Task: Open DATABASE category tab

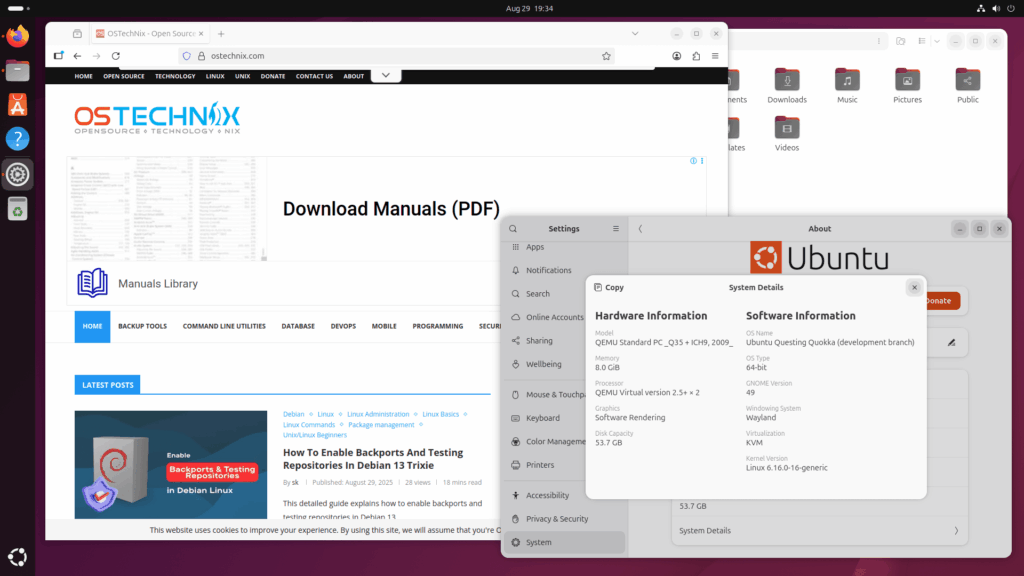Action: point(298,327)
